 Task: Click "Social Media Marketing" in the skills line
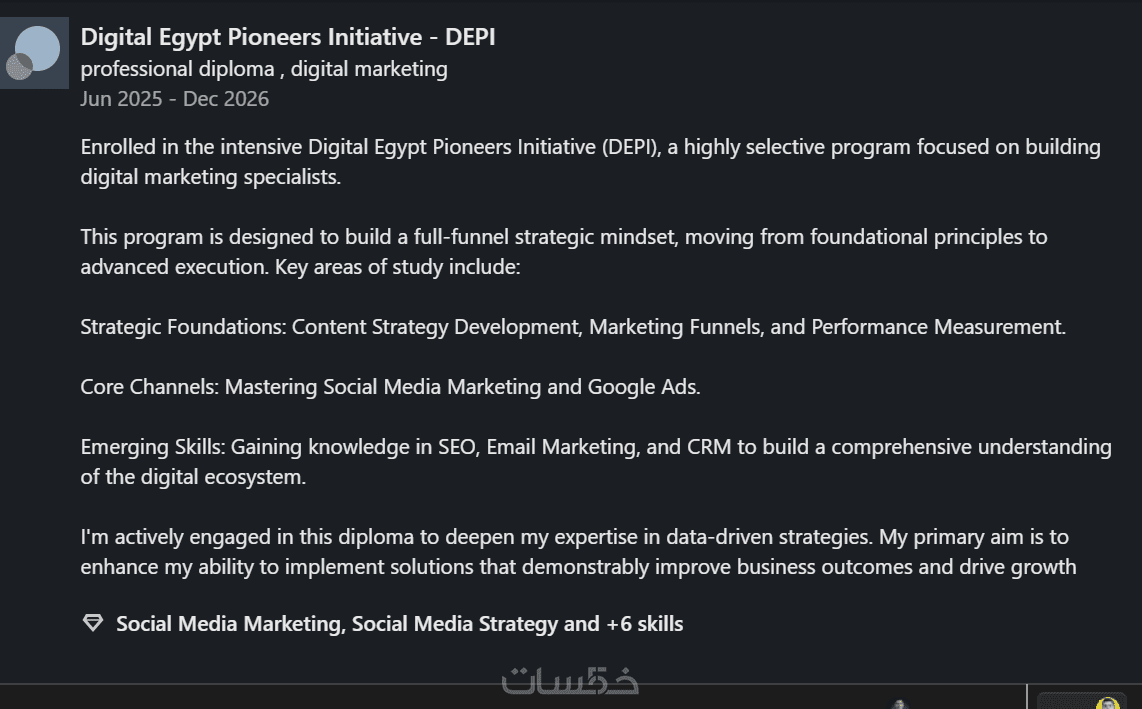click(x=229, y=624)
